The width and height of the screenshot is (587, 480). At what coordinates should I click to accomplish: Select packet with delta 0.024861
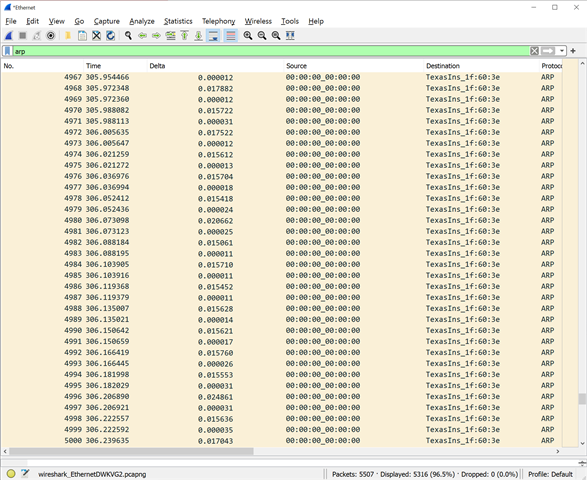[x=282, y=397]
